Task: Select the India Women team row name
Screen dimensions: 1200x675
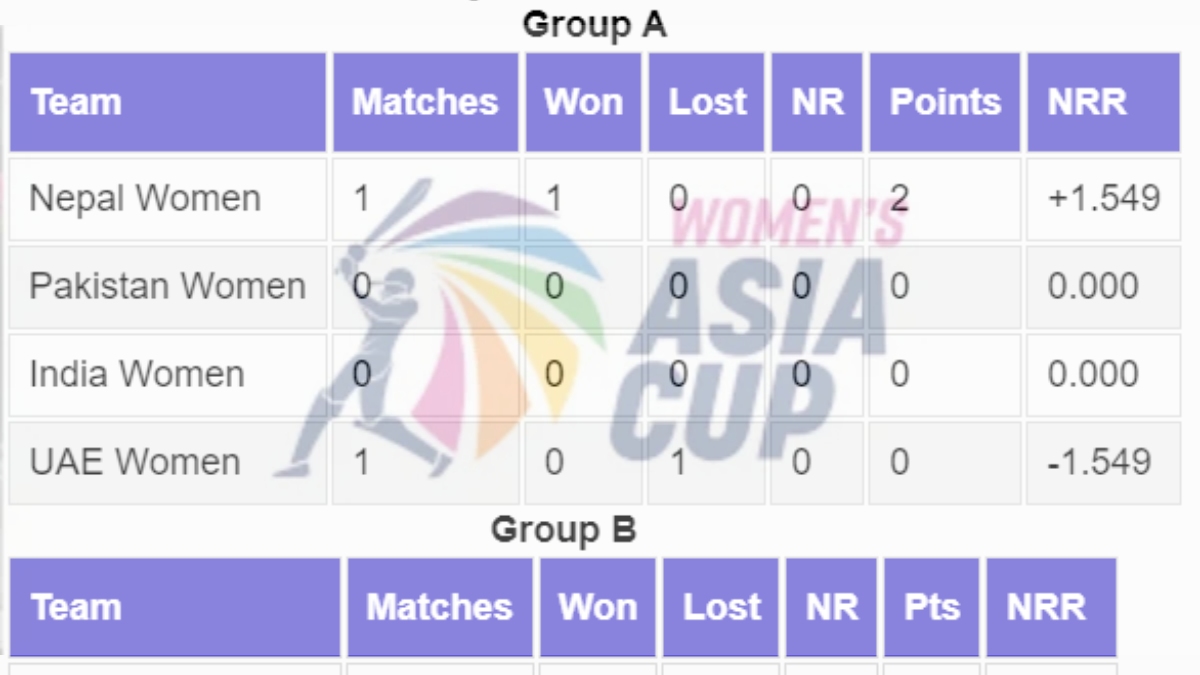Action: click(137, 374)
